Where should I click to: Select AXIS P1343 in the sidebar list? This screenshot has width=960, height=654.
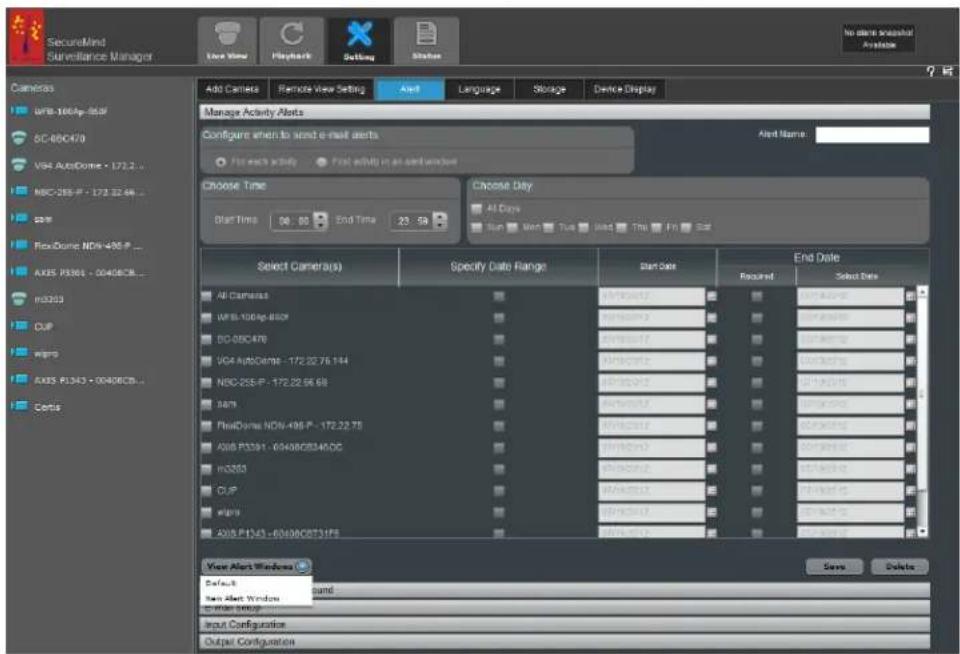[78, 380]
